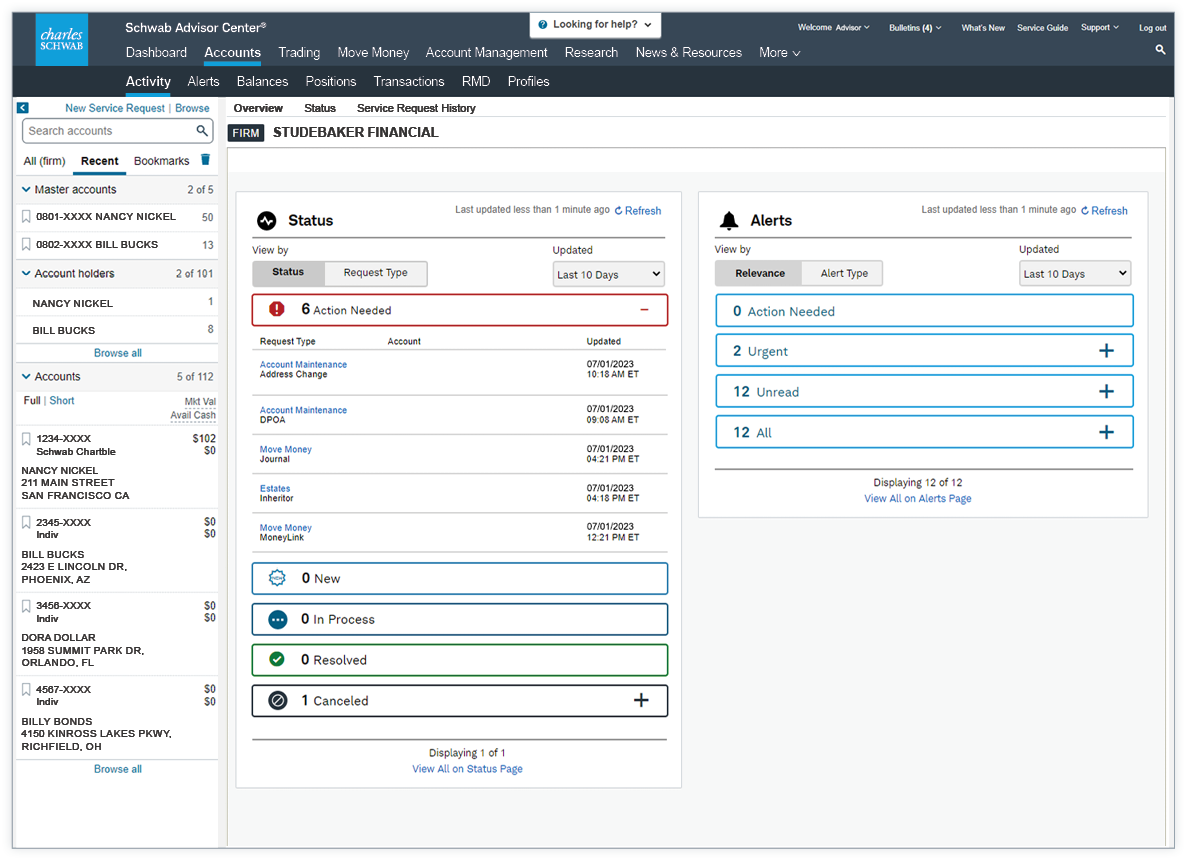Collapse the Account holders section
This screenshot has width=1187, height=861.
(x=26, y=273)
